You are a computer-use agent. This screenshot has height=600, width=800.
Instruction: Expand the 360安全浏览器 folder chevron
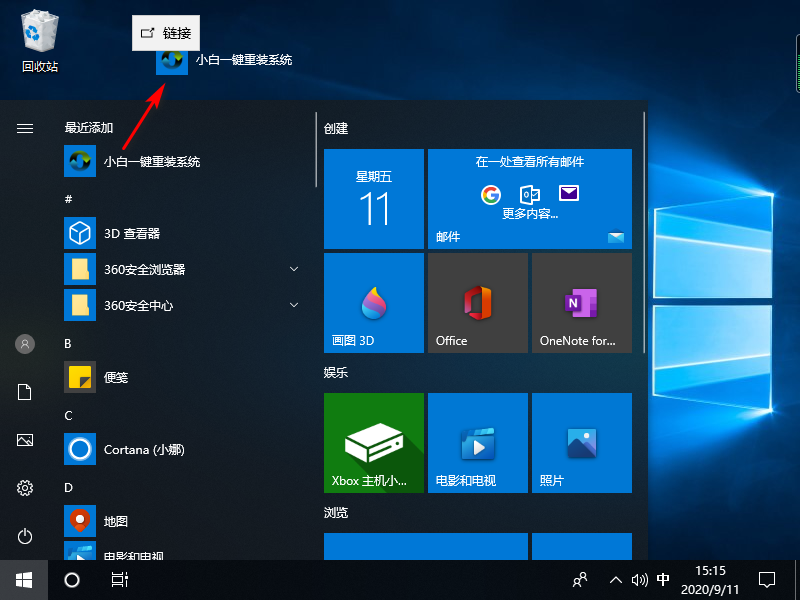click(294, 269)
